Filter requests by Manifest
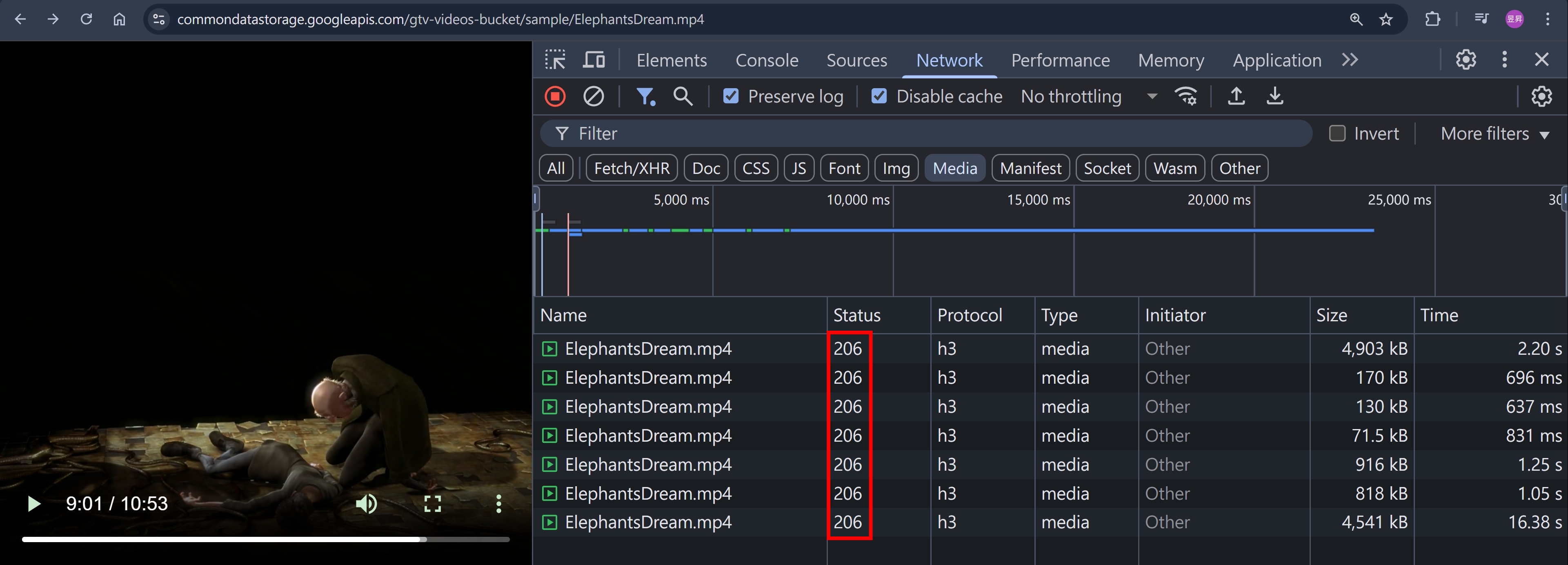 tap(1030, 168)
